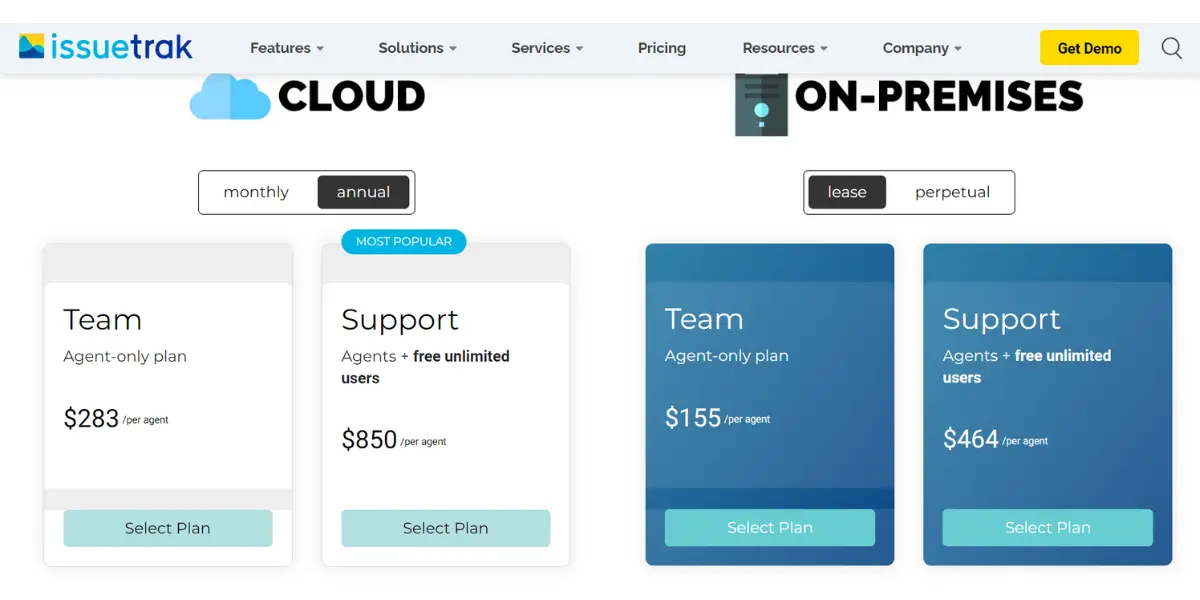Open the Resources dropdown
The width and height of the screenshot is (1200, 600).
coord(785,48)
